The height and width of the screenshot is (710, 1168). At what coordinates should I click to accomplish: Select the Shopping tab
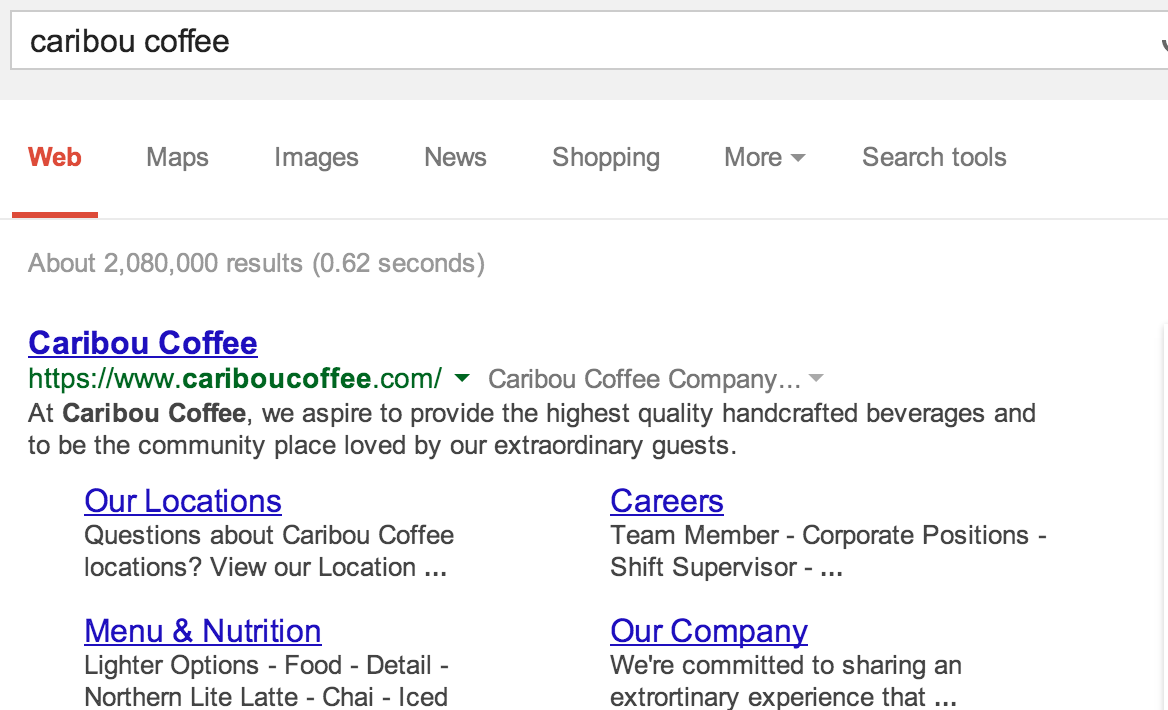click(x=606, y=157)
